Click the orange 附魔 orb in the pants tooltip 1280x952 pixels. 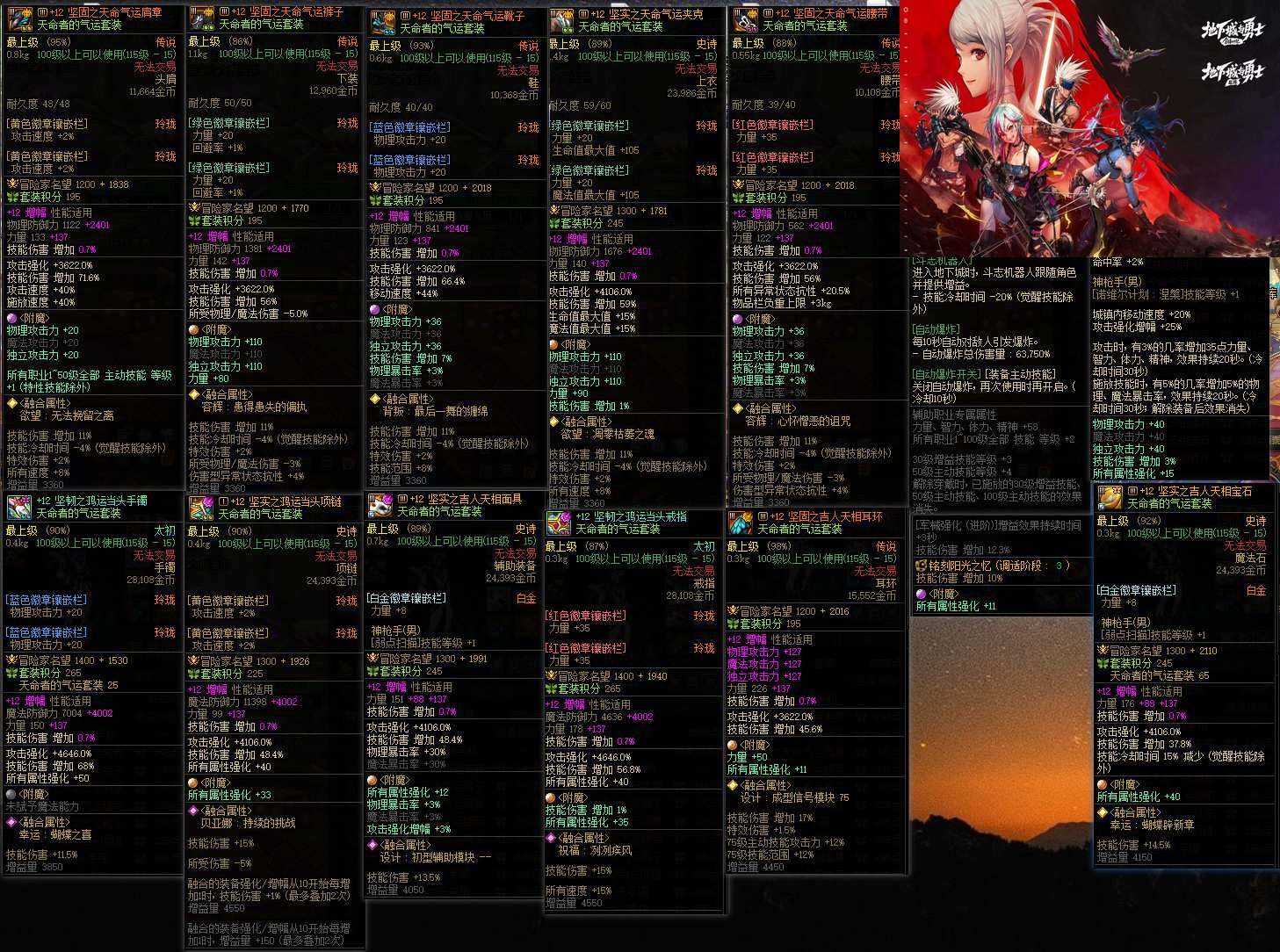tap(194, 329)
